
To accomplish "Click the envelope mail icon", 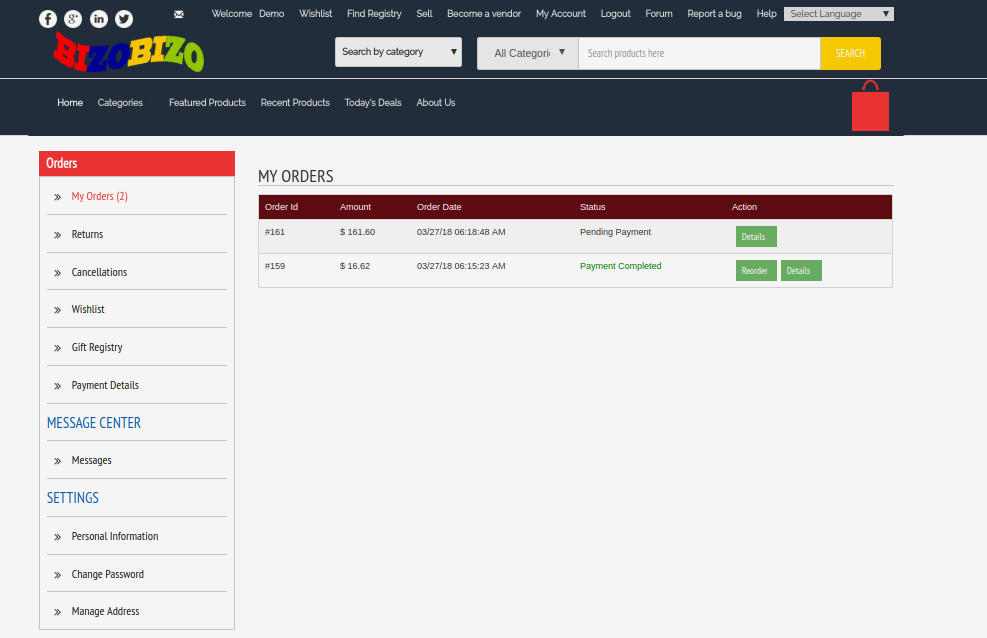I will pyautogui.click(x=179, y=14).
